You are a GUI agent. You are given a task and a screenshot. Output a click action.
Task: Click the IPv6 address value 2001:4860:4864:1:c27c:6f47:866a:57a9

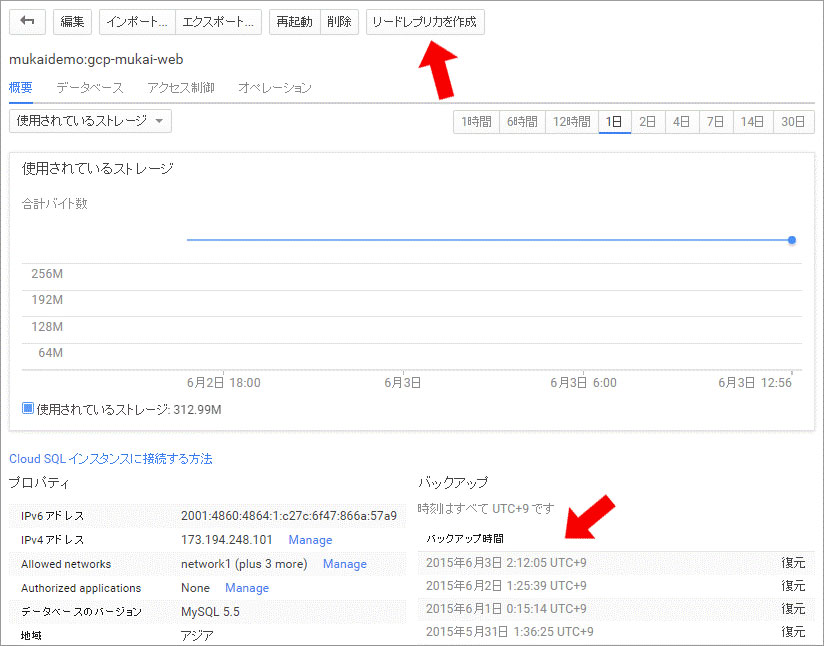(289, 516)
